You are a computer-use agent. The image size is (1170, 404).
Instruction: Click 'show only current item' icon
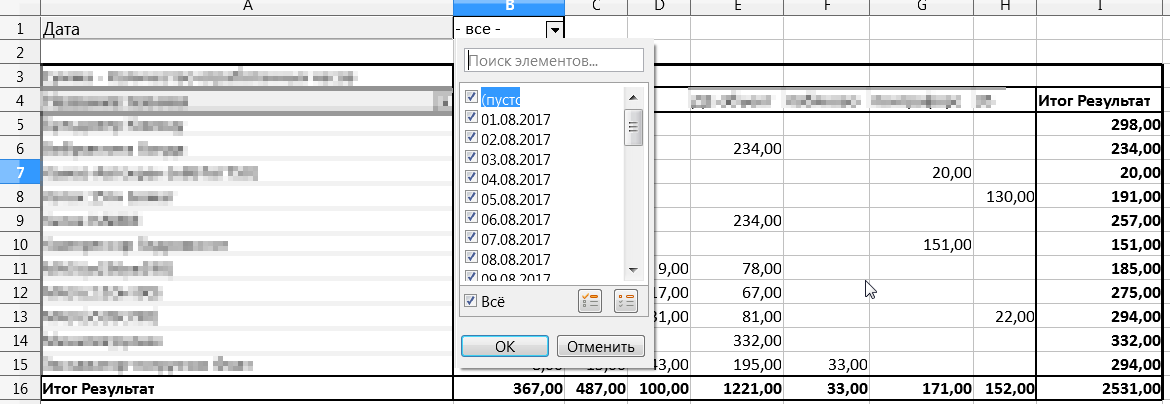coord(589,302)
